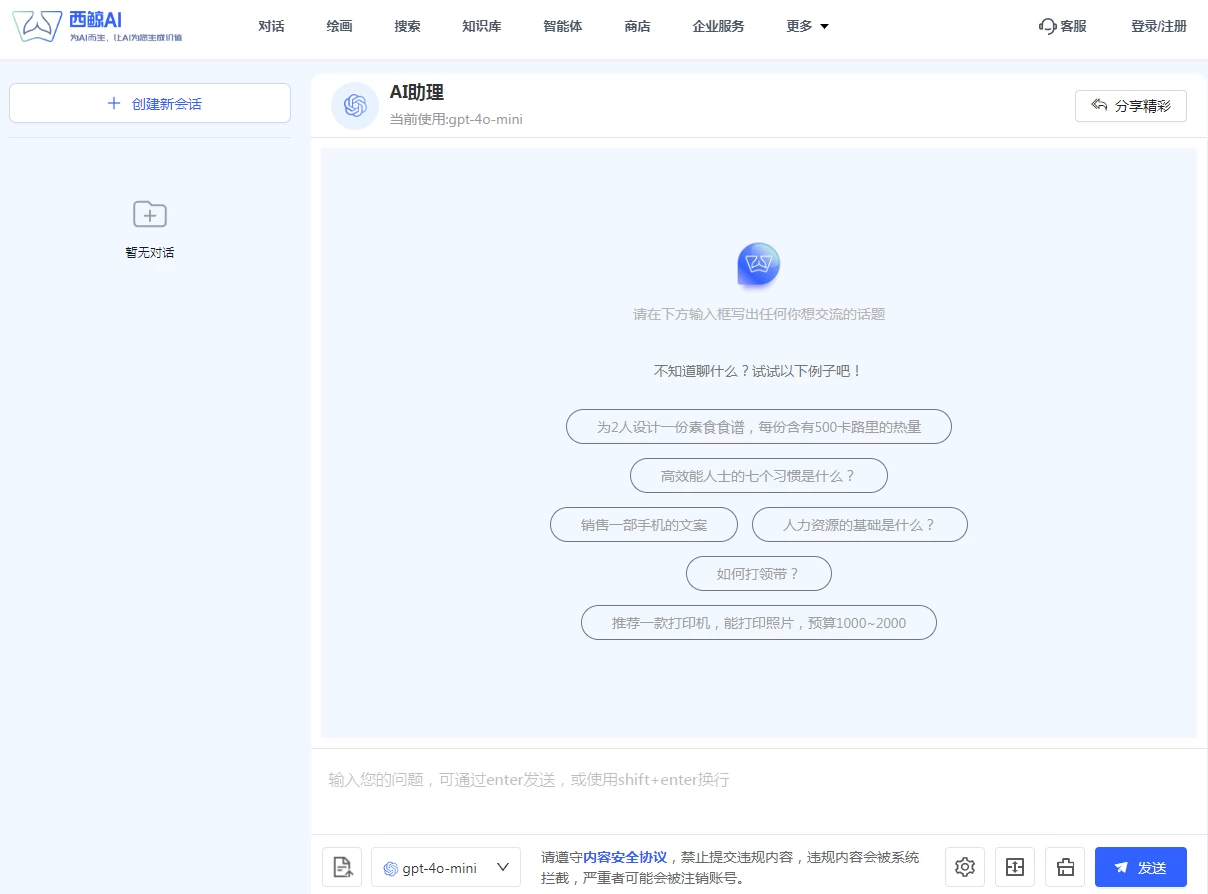Click 登录/注册 in the top right
1208x894 pixels.
1157,27
